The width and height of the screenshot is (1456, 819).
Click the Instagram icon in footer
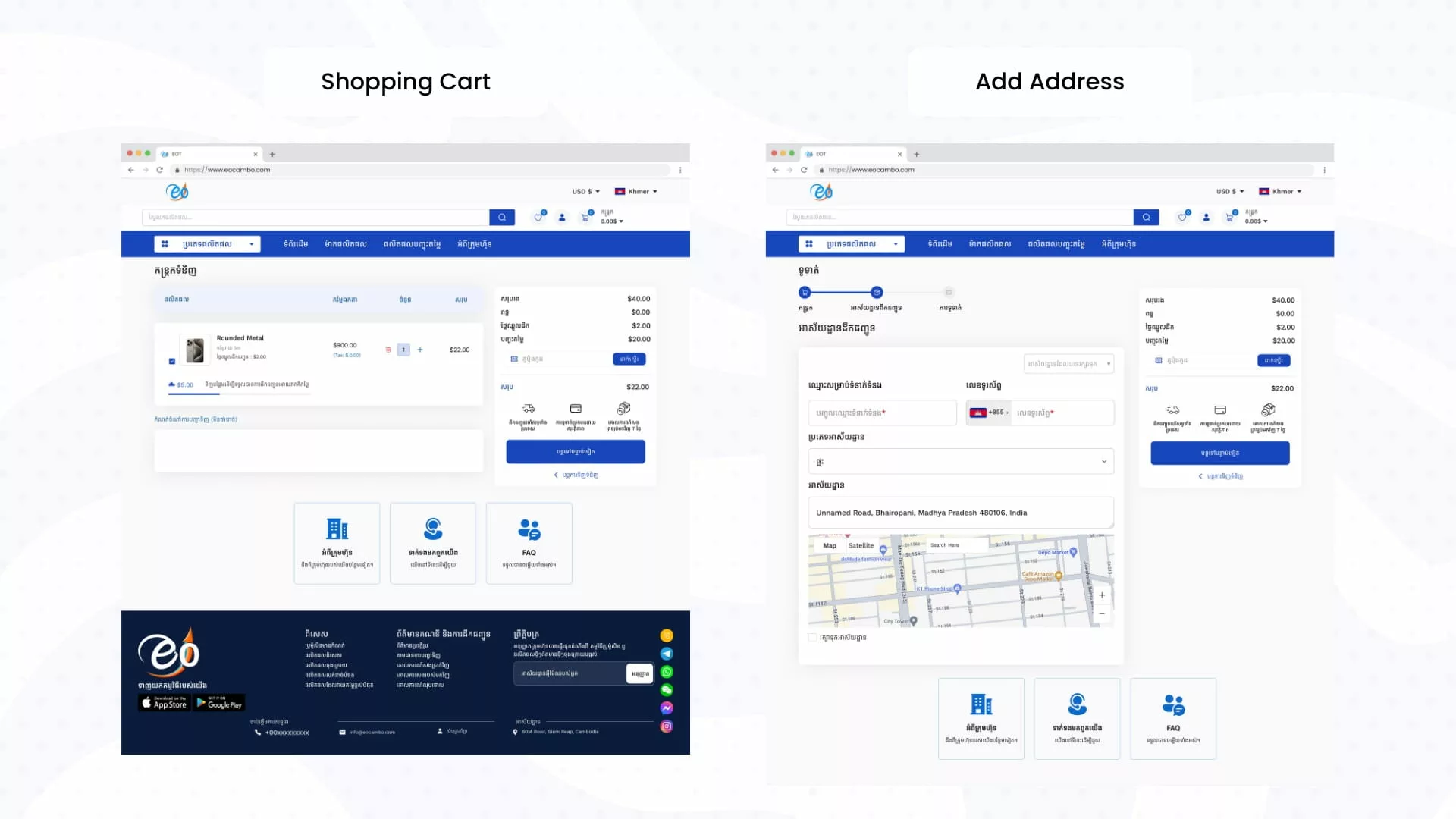(667, 726)
